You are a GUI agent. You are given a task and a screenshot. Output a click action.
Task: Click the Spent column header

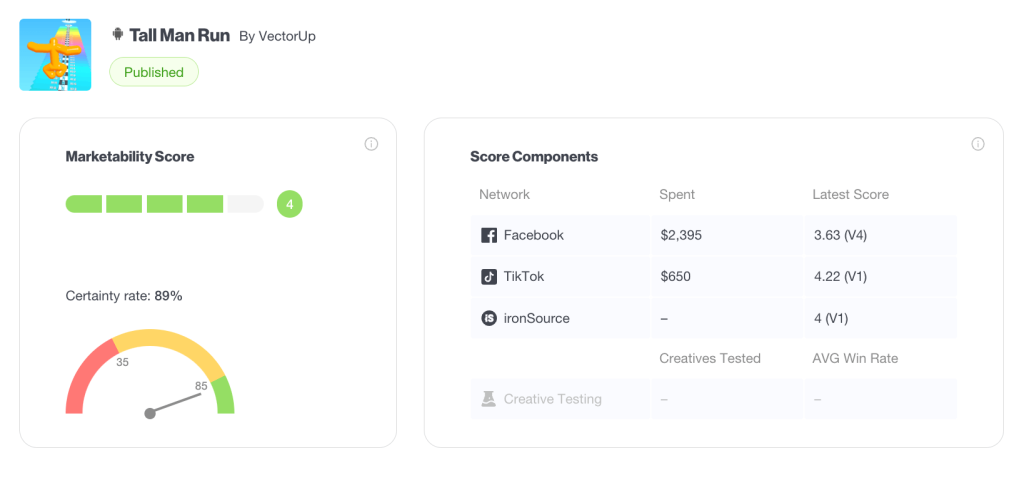(677, 194)
